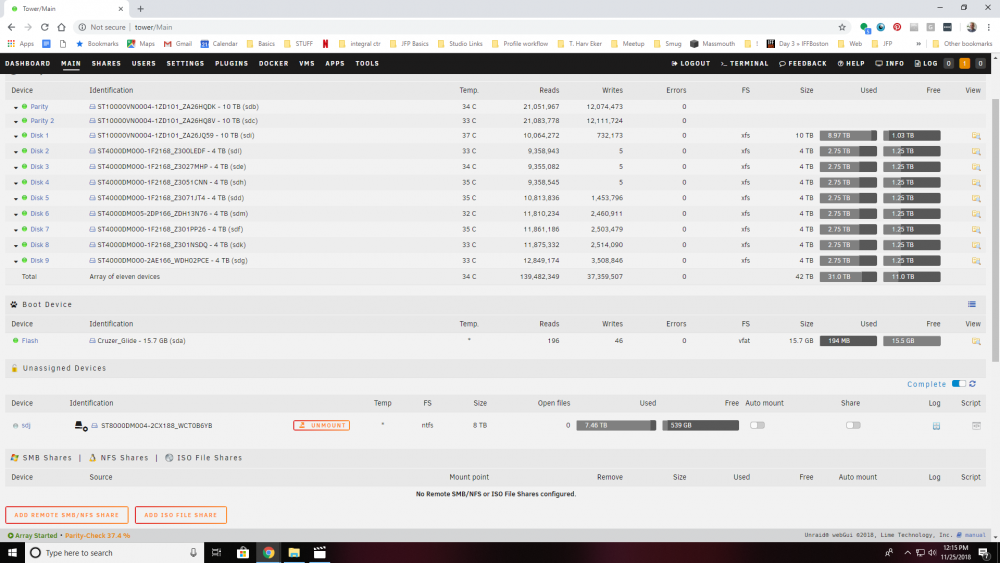Click the Logout link
The width and height of the screenshot is (1000, 563).
click(691, 63)
